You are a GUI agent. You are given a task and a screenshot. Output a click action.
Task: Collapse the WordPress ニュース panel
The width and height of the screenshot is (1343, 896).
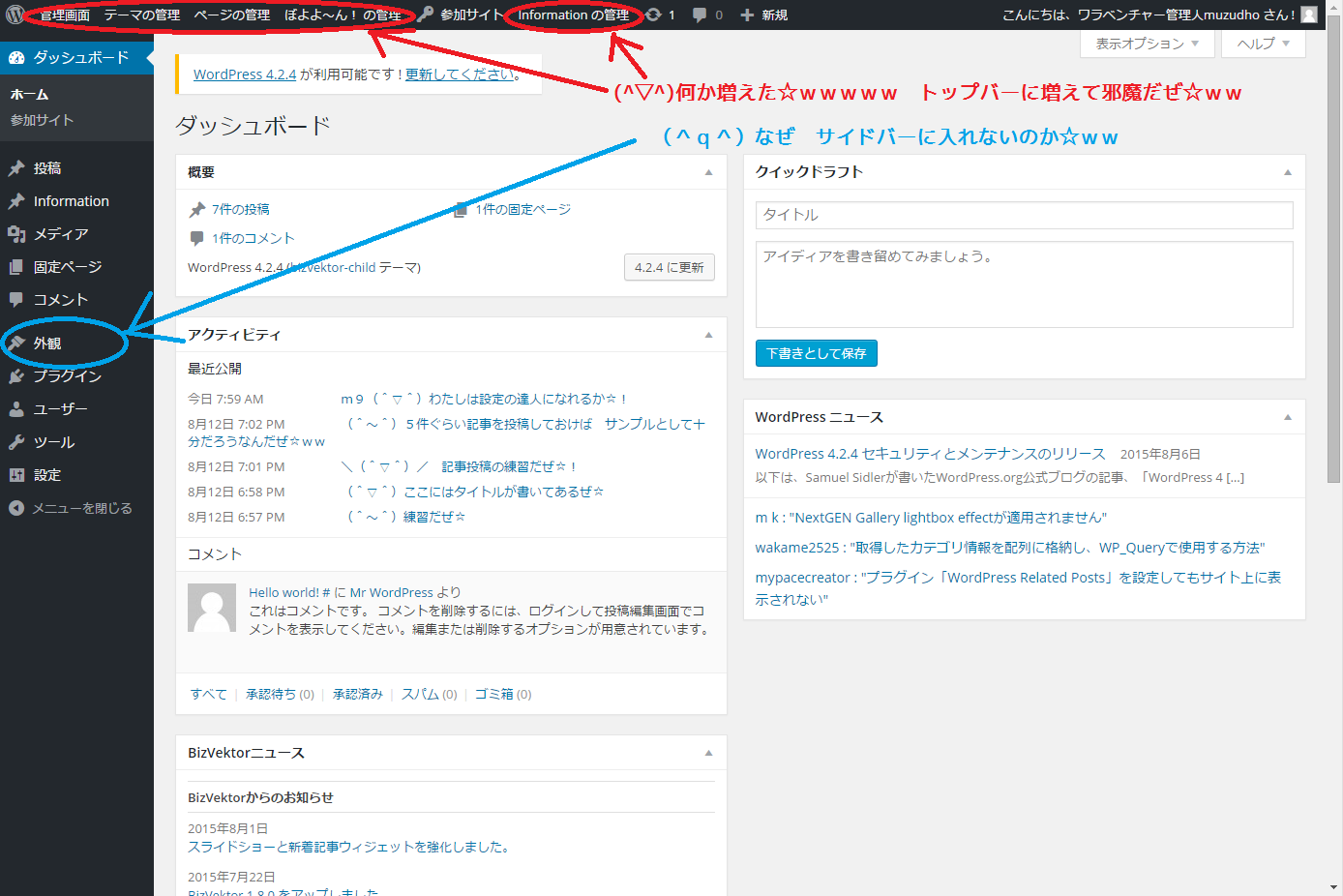(1288, 417)
